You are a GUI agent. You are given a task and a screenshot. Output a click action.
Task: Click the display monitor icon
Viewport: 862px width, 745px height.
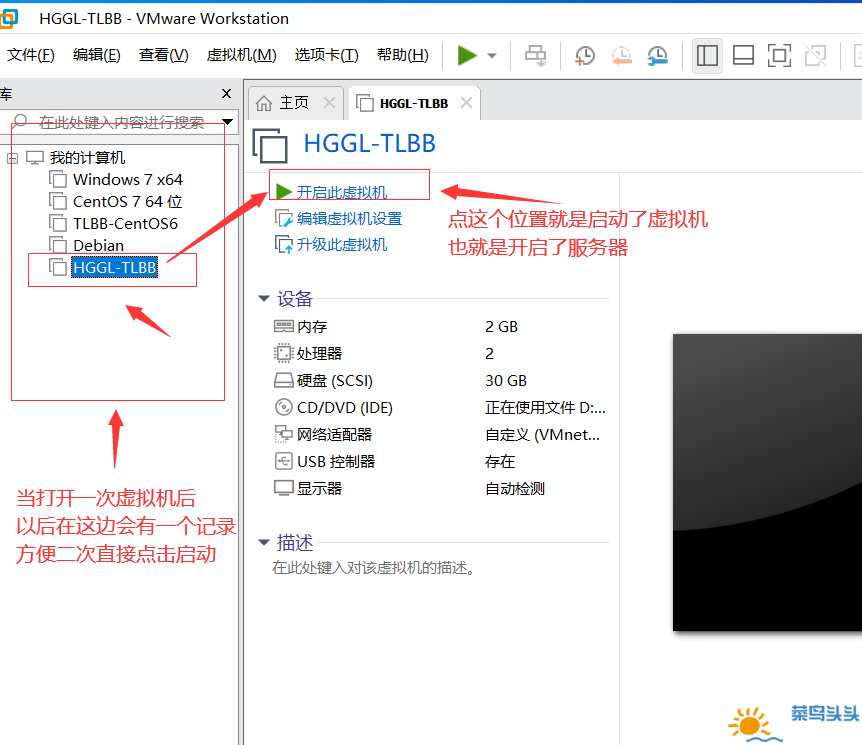coord(284,488)
